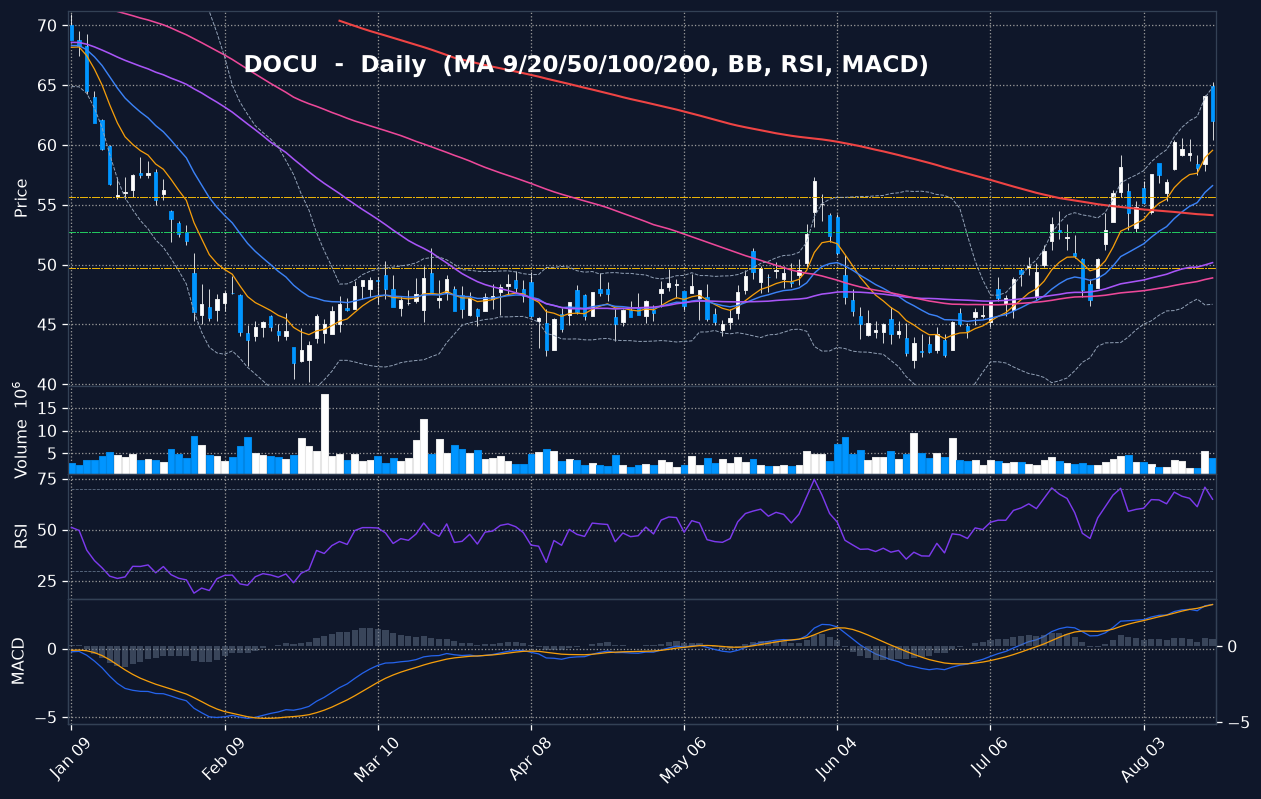Click the Mar 10 date label
The width and height of the screenshot is (1261, 799).
(x=377, y=760)
